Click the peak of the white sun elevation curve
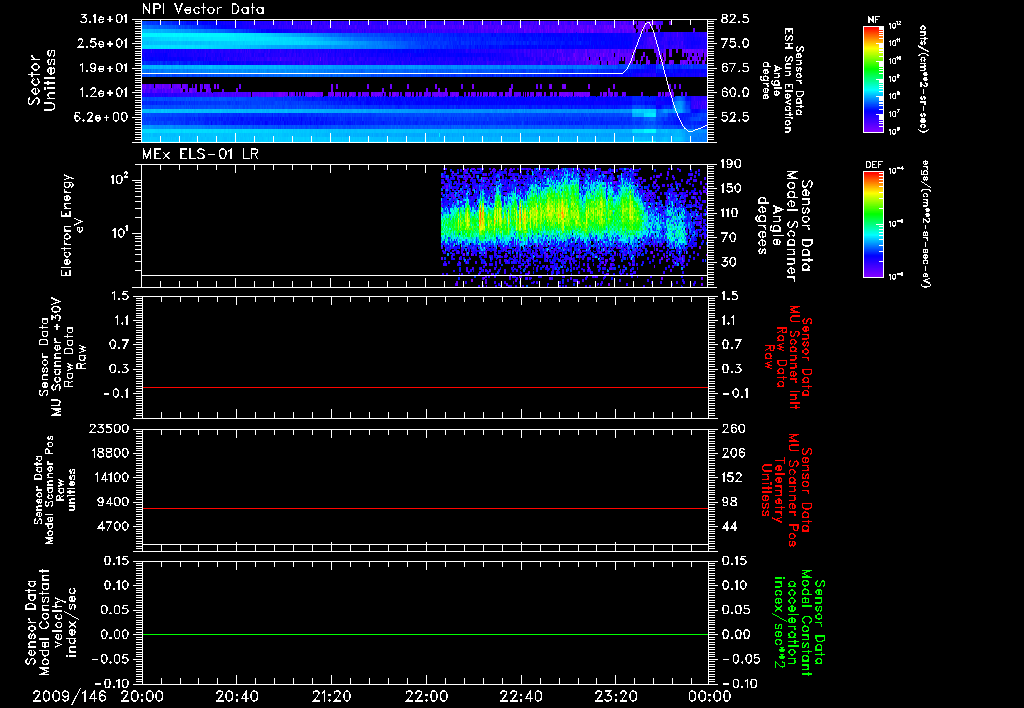1024x708 pixels. [649, 22]
